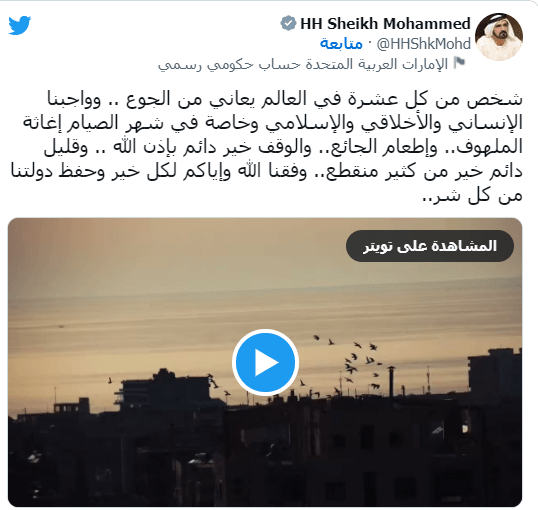
Task: Follow the account via the "متابعة" link
Action: coord(341,44)
